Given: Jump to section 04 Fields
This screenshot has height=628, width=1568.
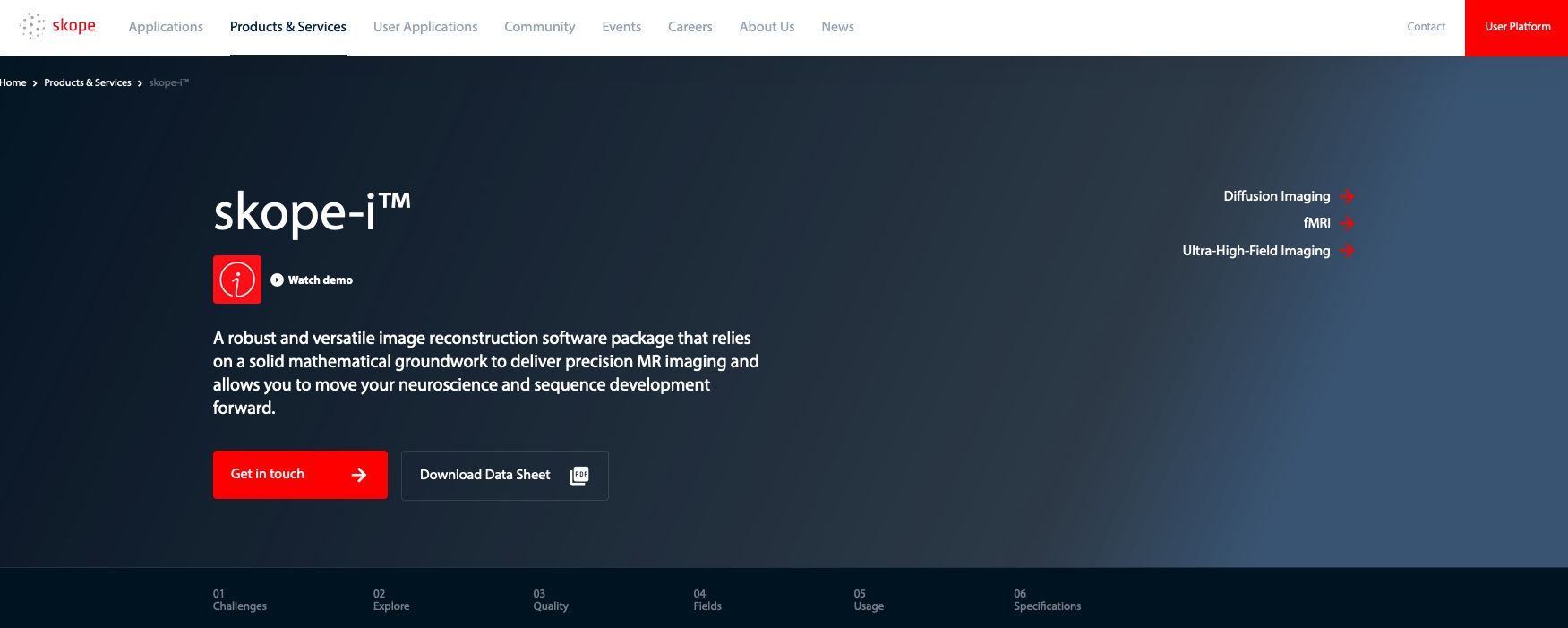Looking at the screenshot, I should click(707, 600).
